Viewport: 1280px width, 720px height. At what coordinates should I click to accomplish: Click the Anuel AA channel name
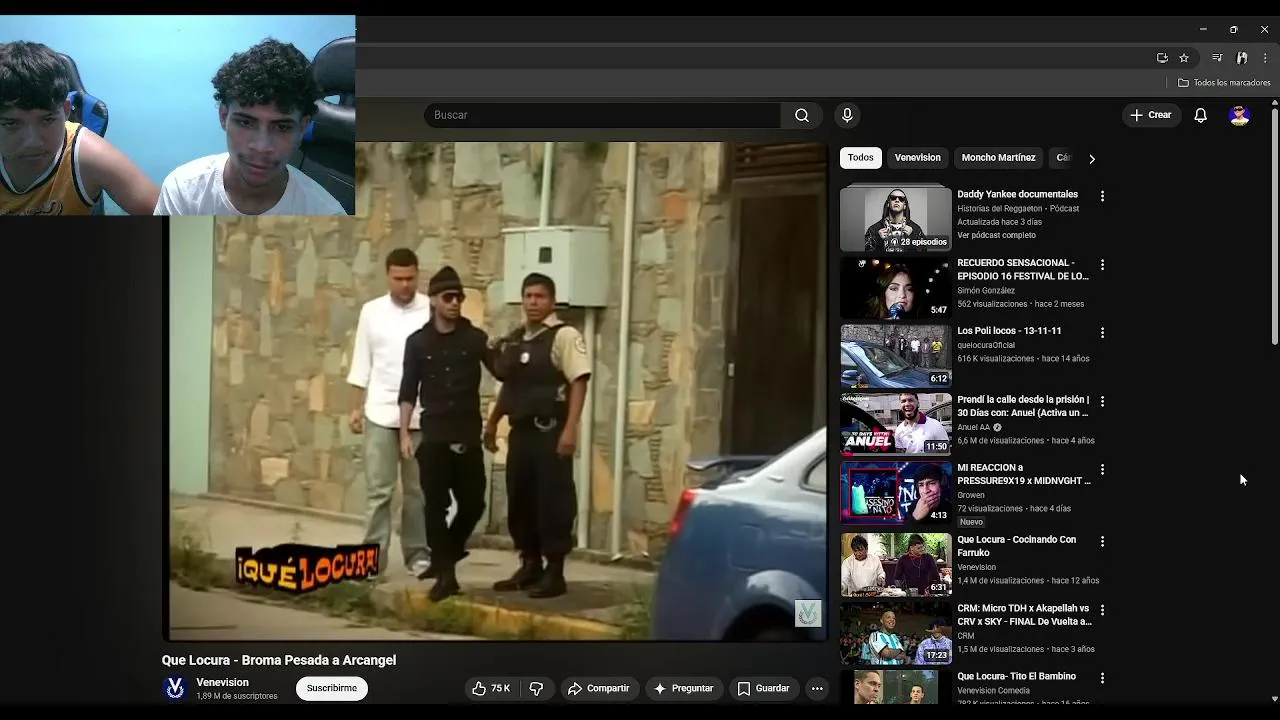point(973,427)
